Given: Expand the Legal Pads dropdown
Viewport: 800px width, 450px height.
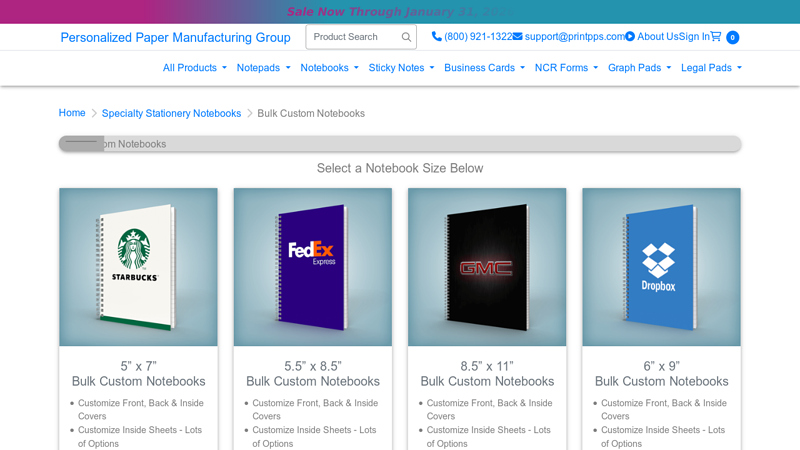Looking at the screenshot, I should [711, 67].
